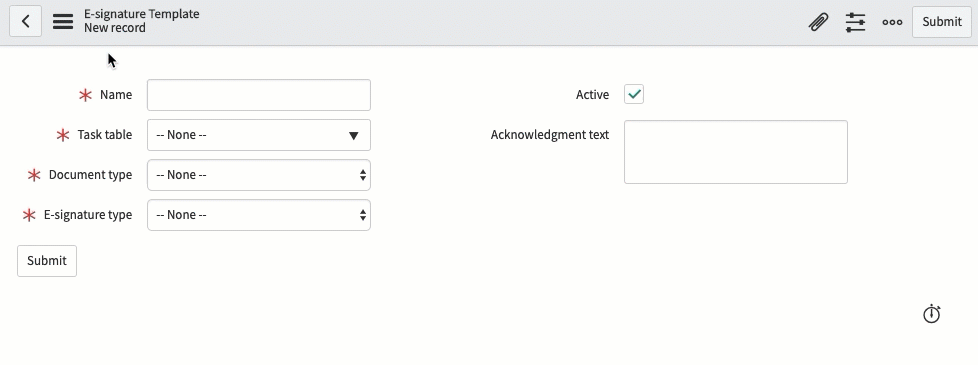Click the Task table label
978x365 pixels.
point(105,135)
